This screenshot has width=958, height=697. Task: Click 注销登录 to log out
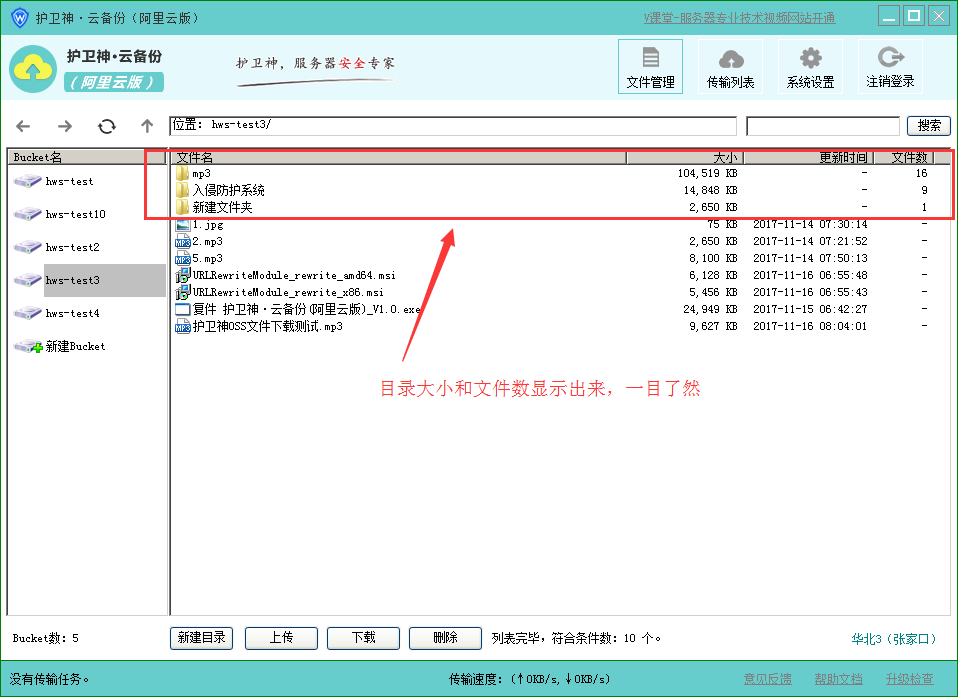(x=890, y=67)
